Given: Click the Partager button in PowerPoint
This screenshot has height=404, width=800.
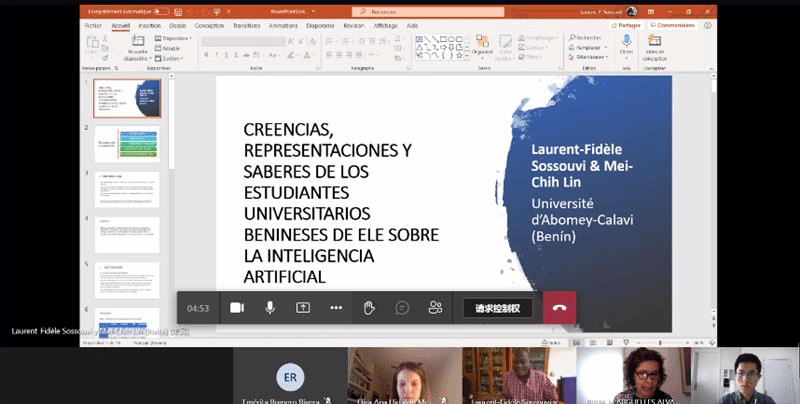Looking at the screenshot, I should [627, 25].
